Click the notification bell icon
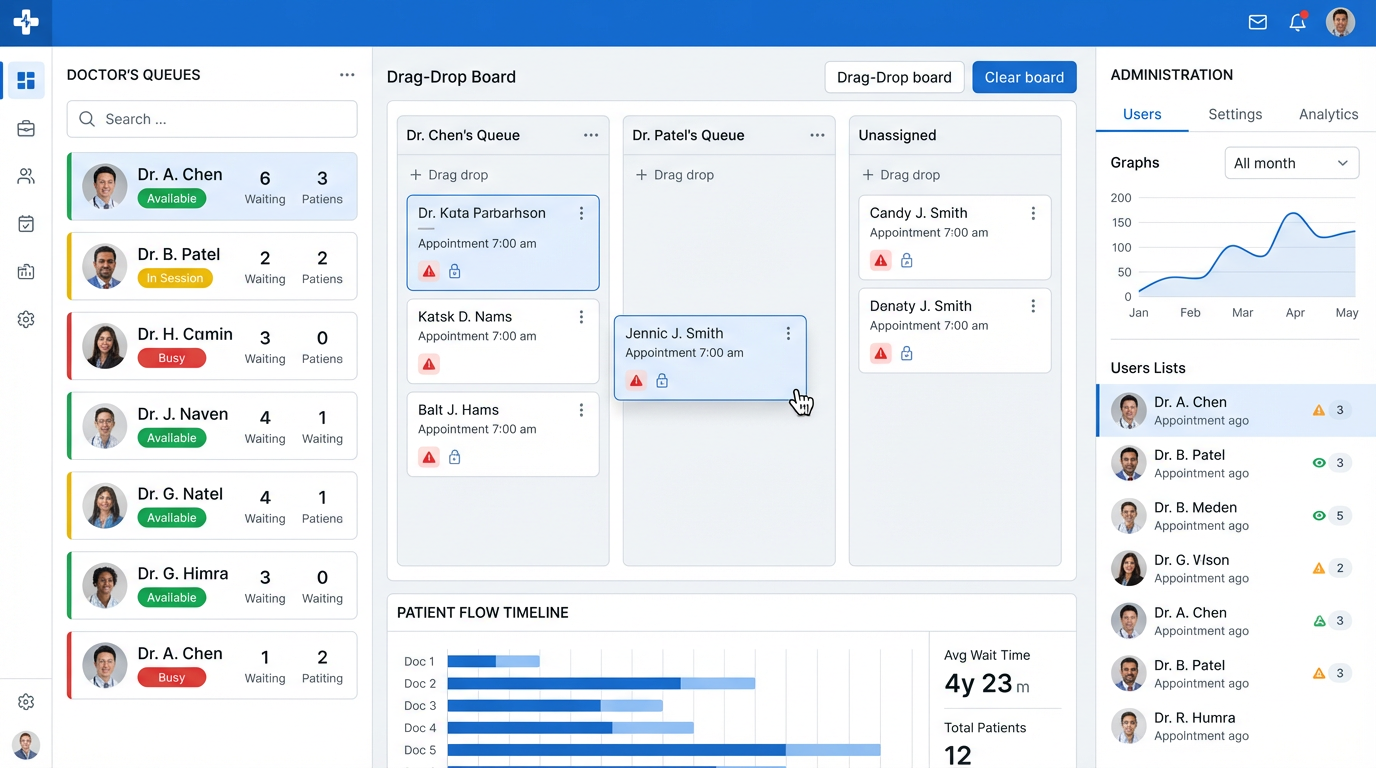The height and width of the screenshot is (768, 1376). pos(1297,22)
